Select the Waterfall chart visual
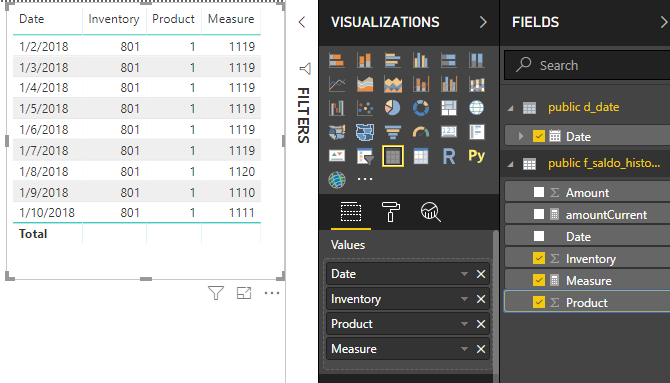The image size is (670, 383). pyautogui.click(x=337, y=108)
